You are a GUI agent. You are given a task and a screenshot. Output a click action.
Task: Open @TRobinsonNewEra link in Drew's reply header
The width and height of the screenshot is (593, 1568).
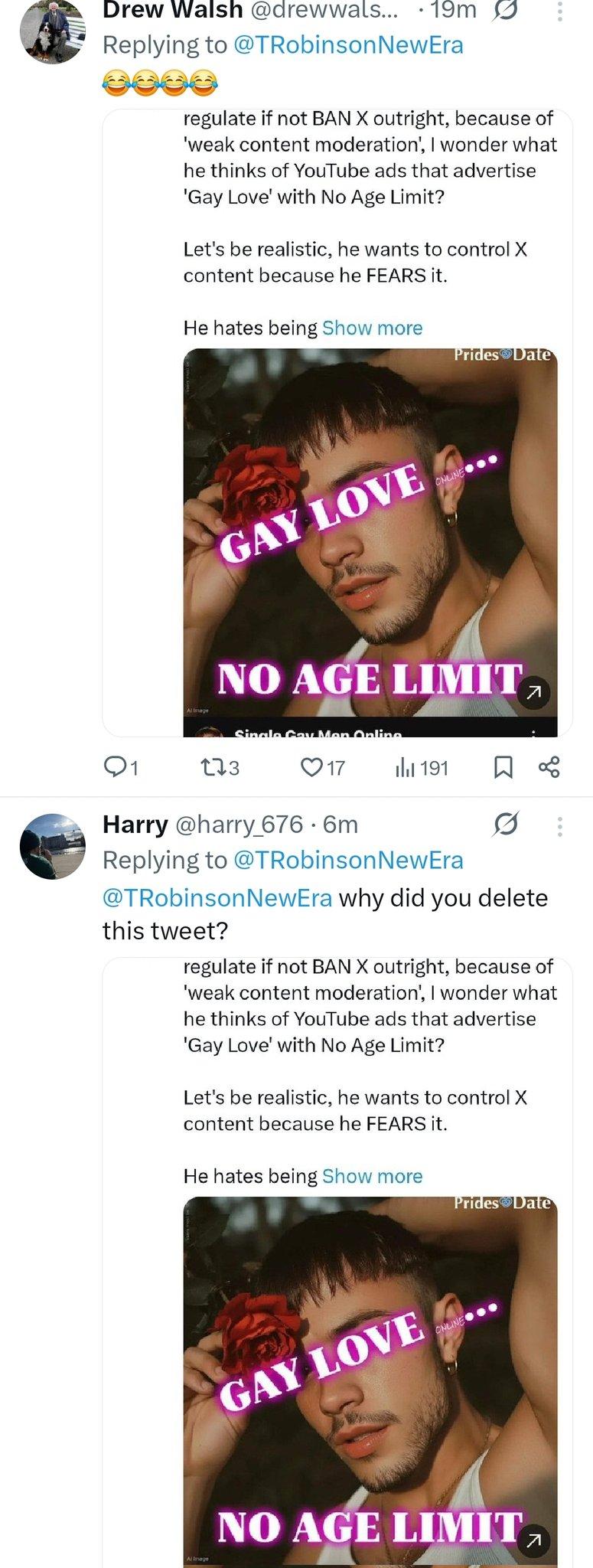[x=347, y=44]
